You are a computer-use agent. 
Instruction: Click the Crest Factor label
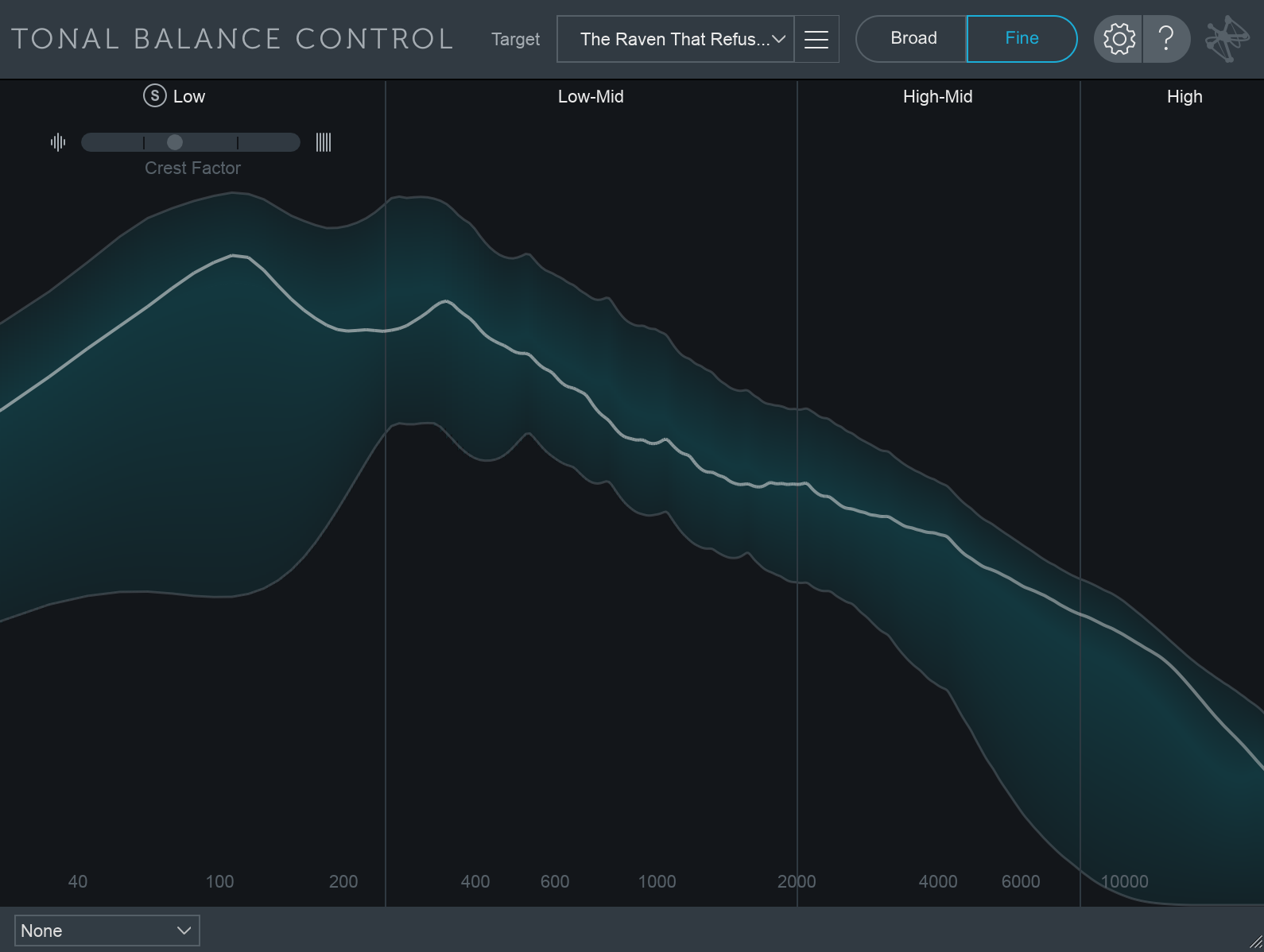coord(192,168)
